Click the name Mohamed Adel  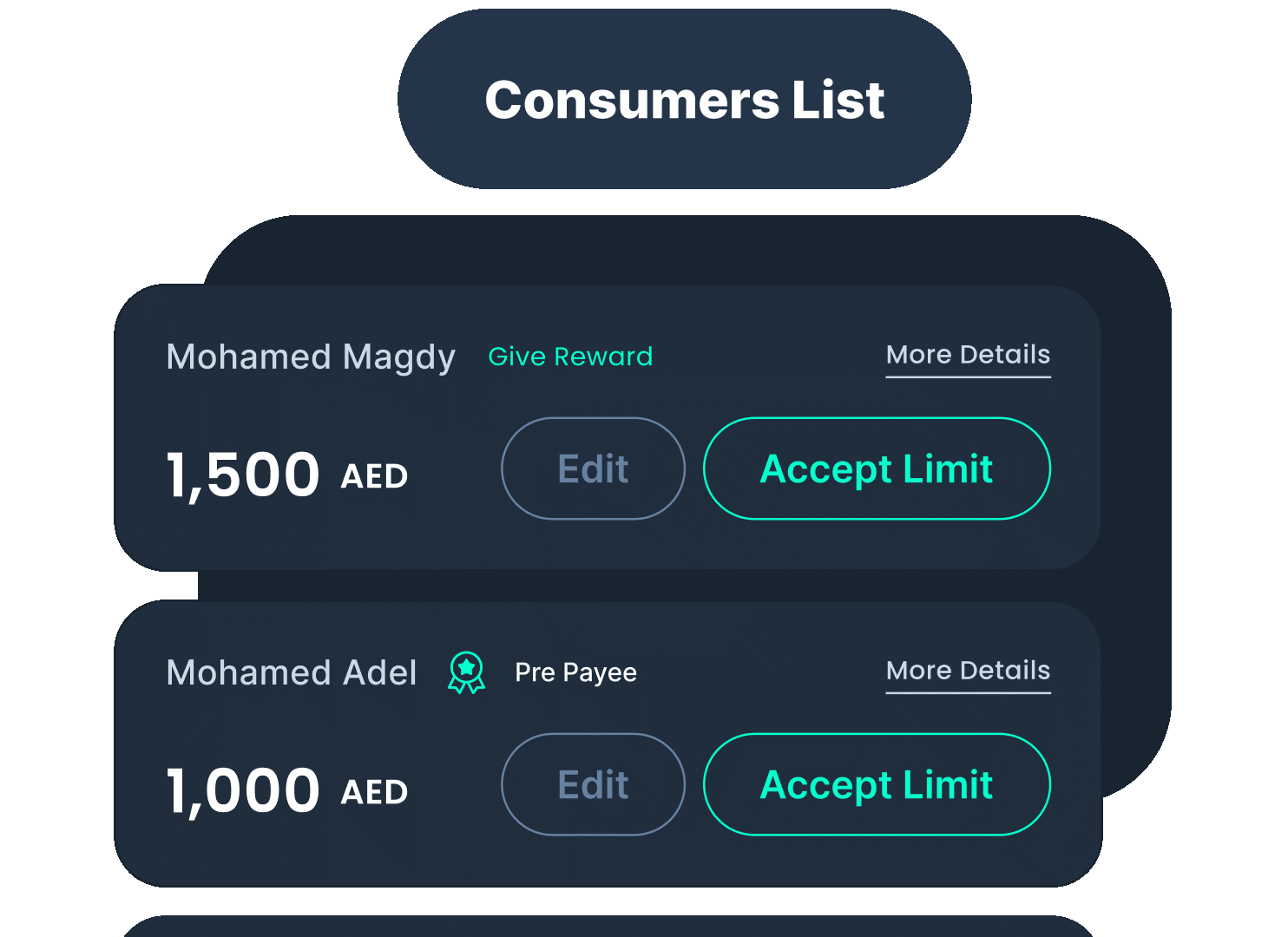pos(291,672)
